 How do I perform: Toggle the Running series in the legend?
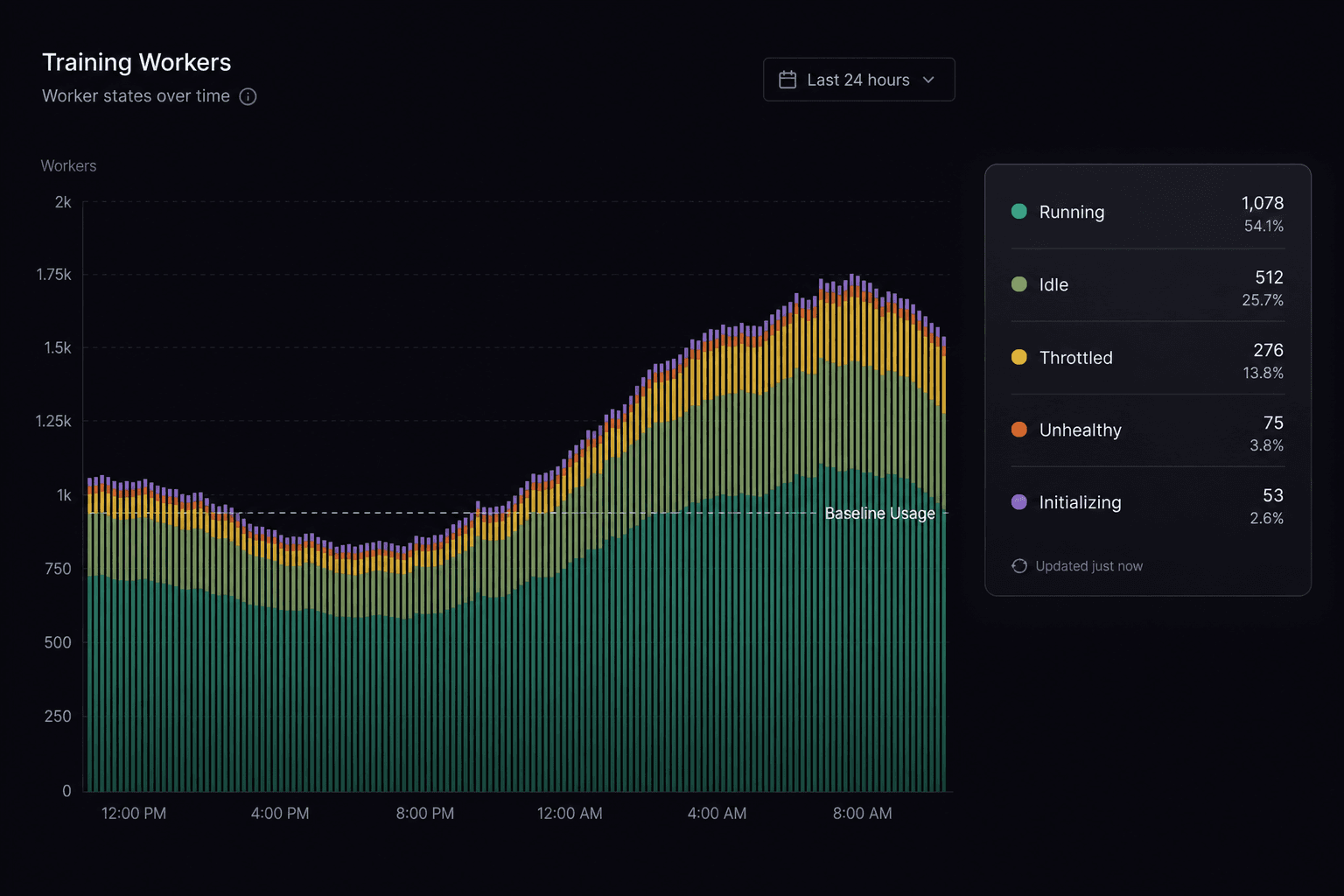1147,213
